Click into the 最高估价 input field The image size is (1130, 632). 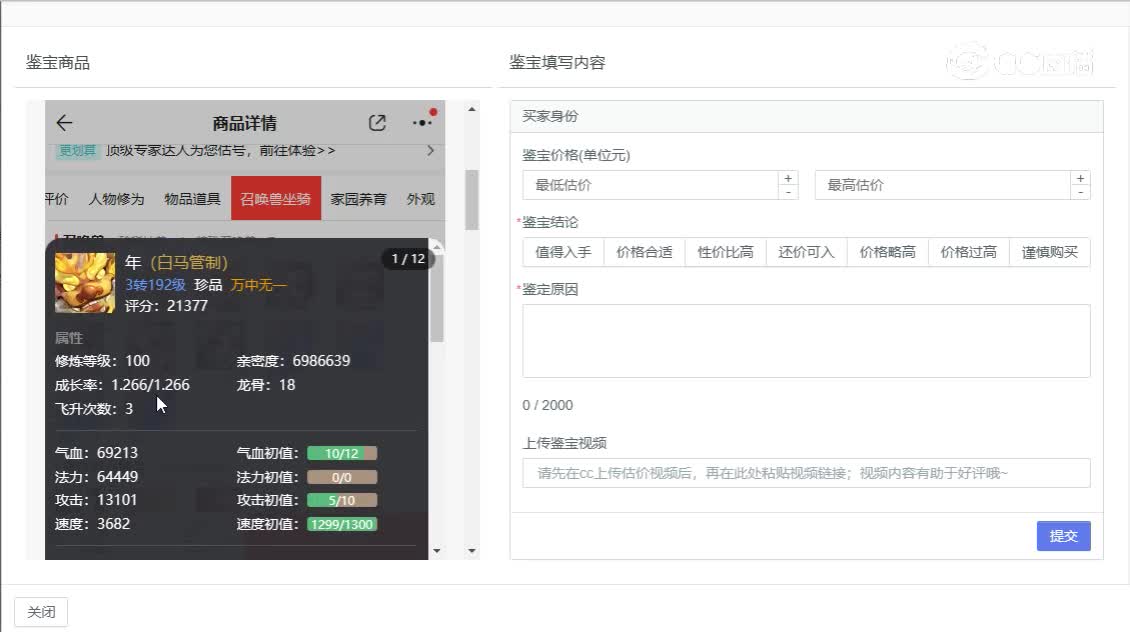(x=943, y=185)
